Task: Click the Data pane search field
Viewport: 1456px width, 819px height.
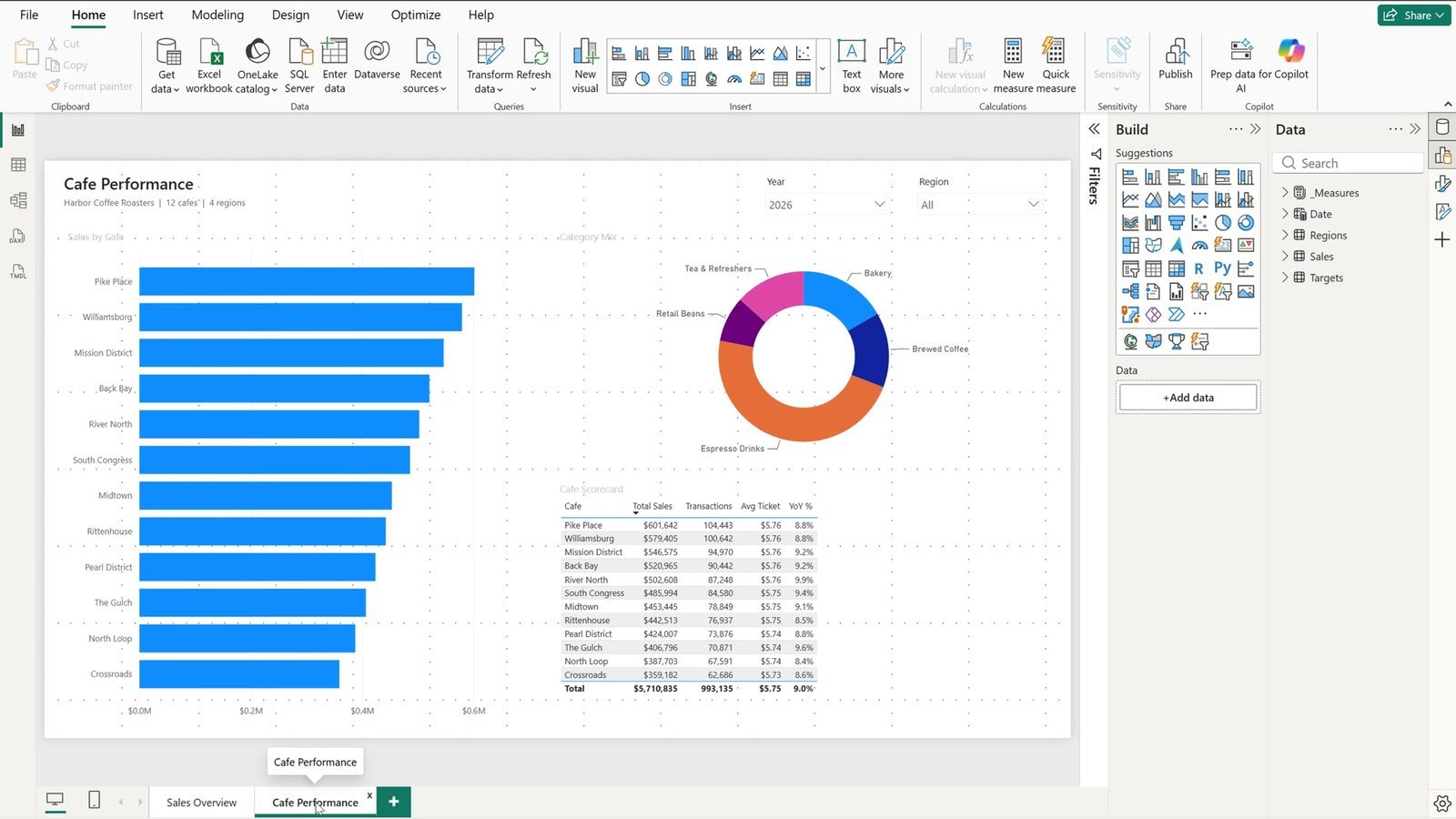Action: (x=1350, y=163)
